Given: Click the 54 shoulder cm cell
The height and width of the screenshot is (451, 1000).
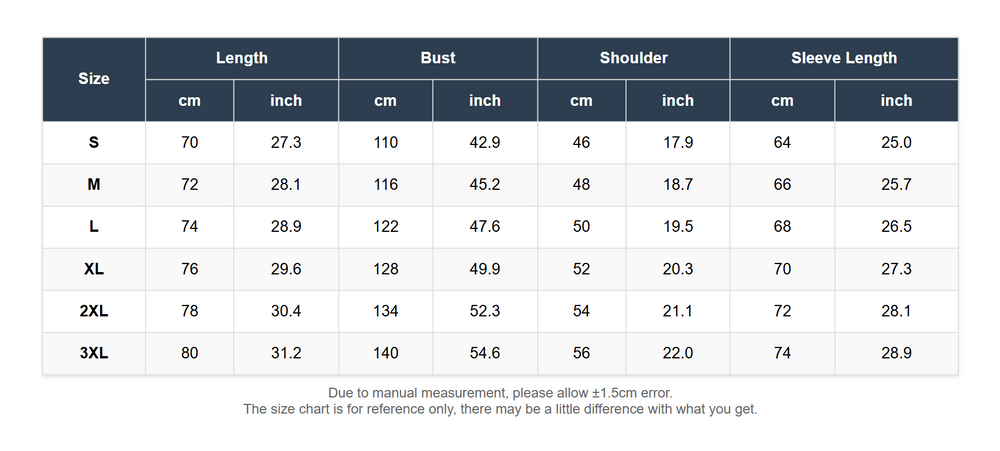Looking at the screenshot, I should pos(581,311).
